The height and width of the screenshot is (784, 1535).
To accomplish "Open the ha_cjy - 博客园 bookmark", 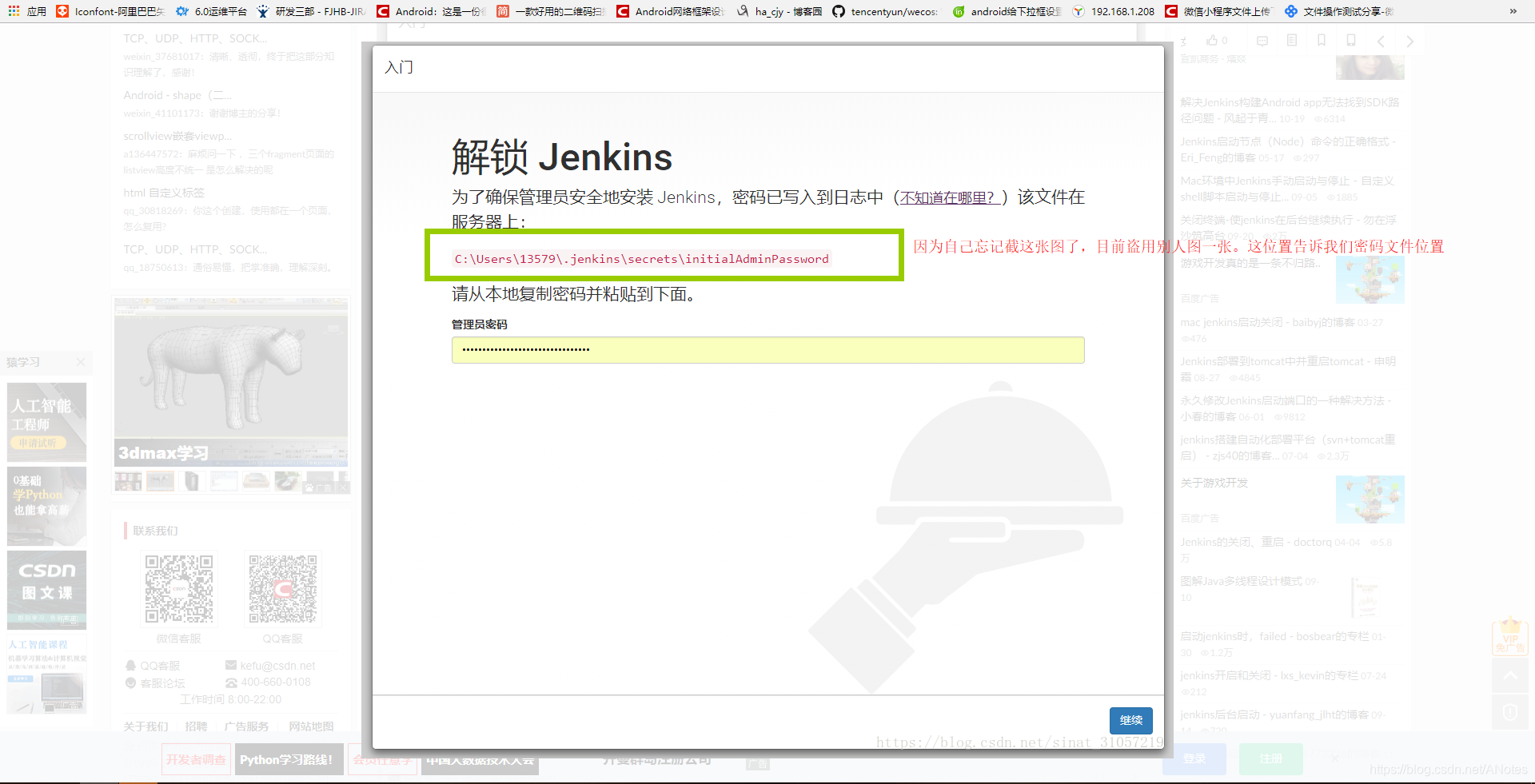I will 779,11.
